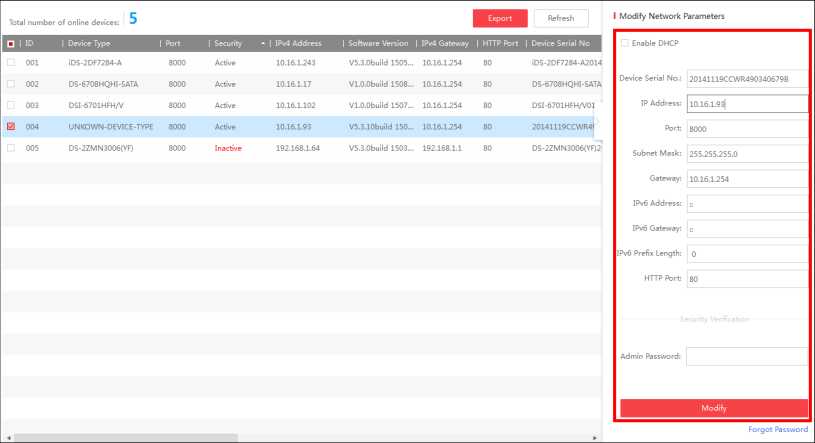Click into the IP Address field
The width and height of the screenshot is (815, 443).
pyautogui.click(x=746, y=103)
